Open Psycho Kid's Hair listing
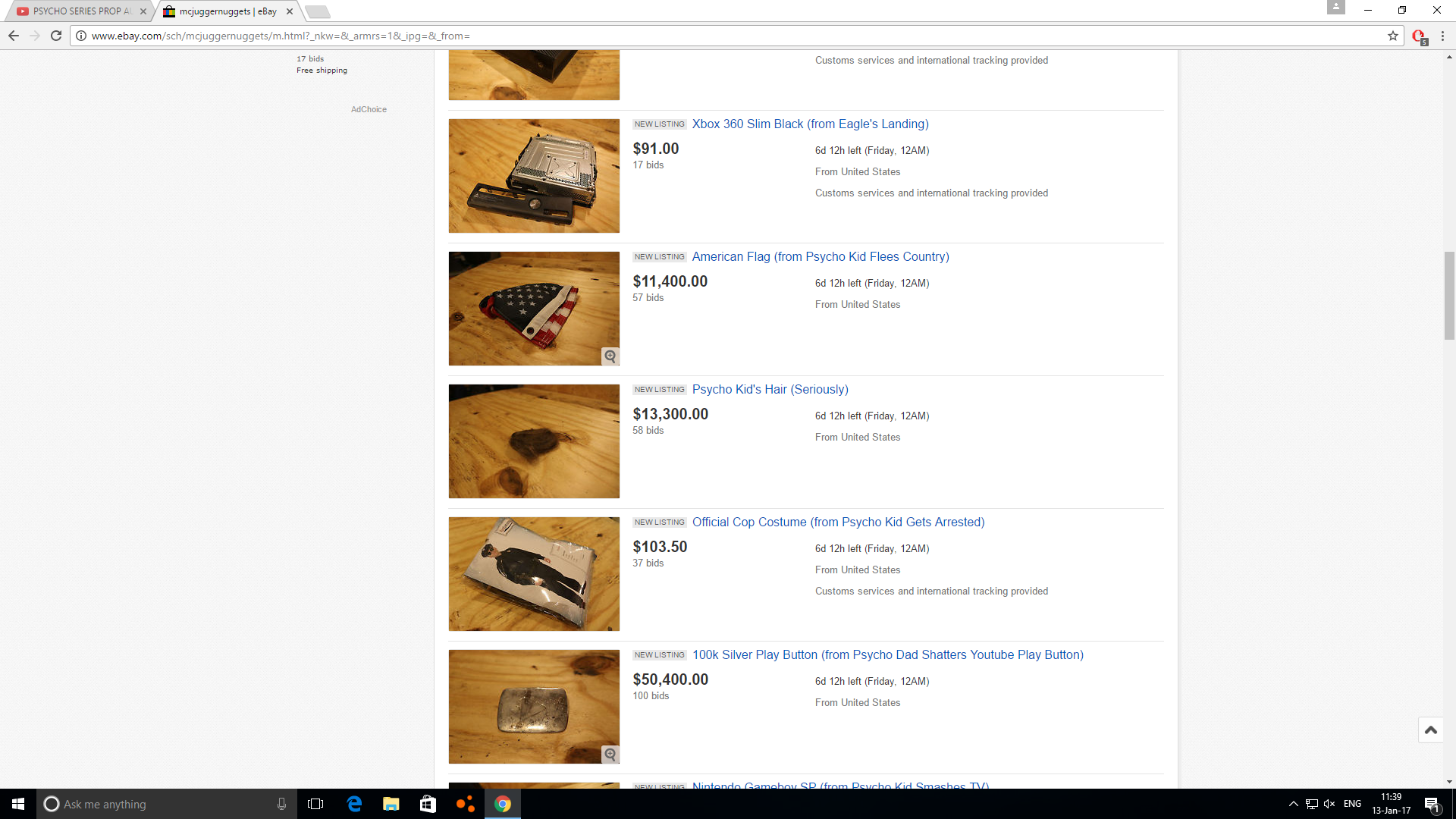Image resolution: width=1456 pixels, height=819 pixels. click(770, 389)
